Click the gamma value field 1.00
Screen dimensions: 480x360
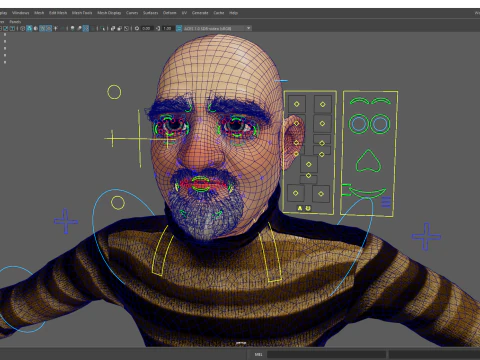[168, 28]
